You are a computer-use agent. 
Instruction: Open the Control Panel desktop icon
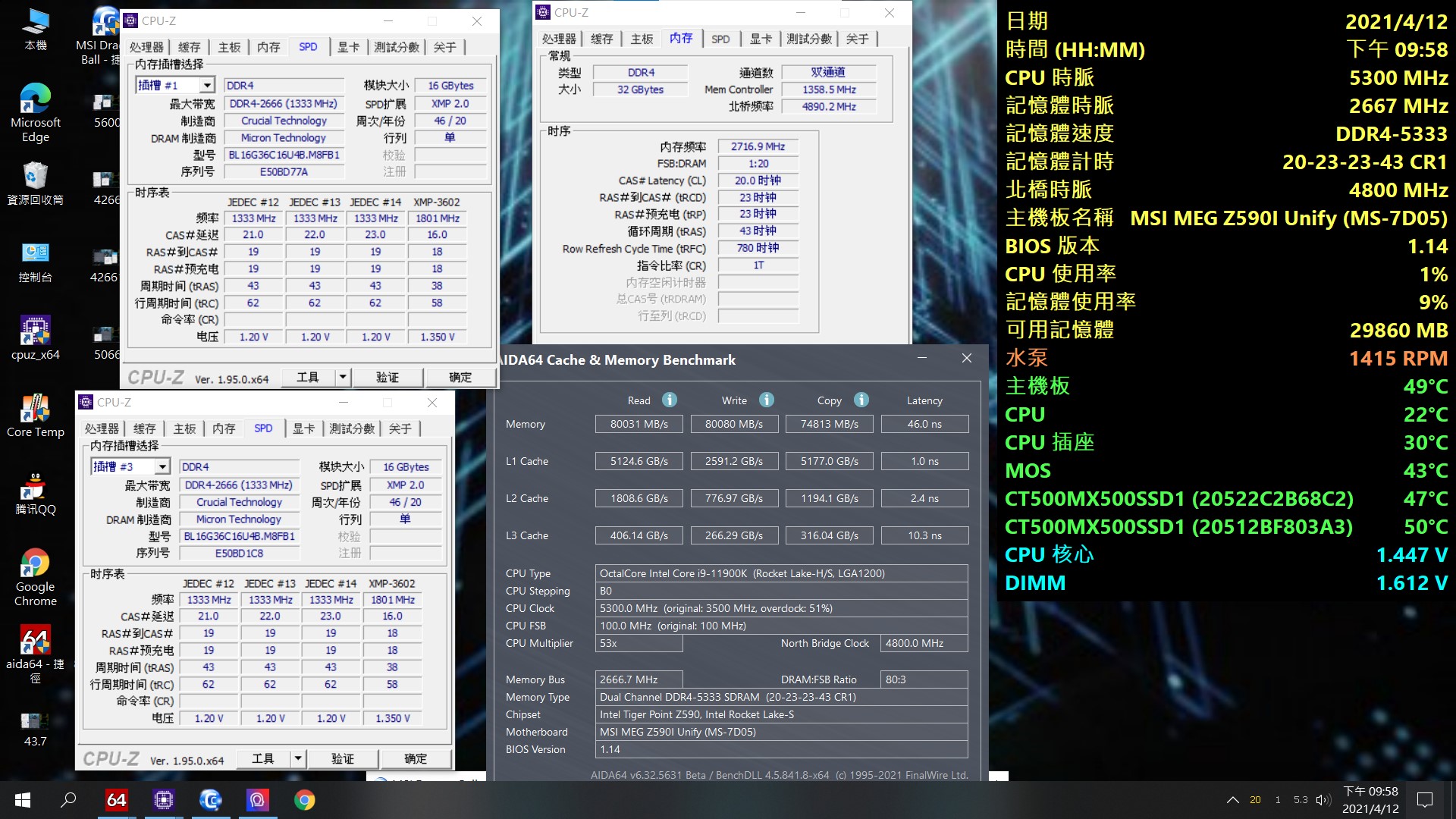(35, 262)
